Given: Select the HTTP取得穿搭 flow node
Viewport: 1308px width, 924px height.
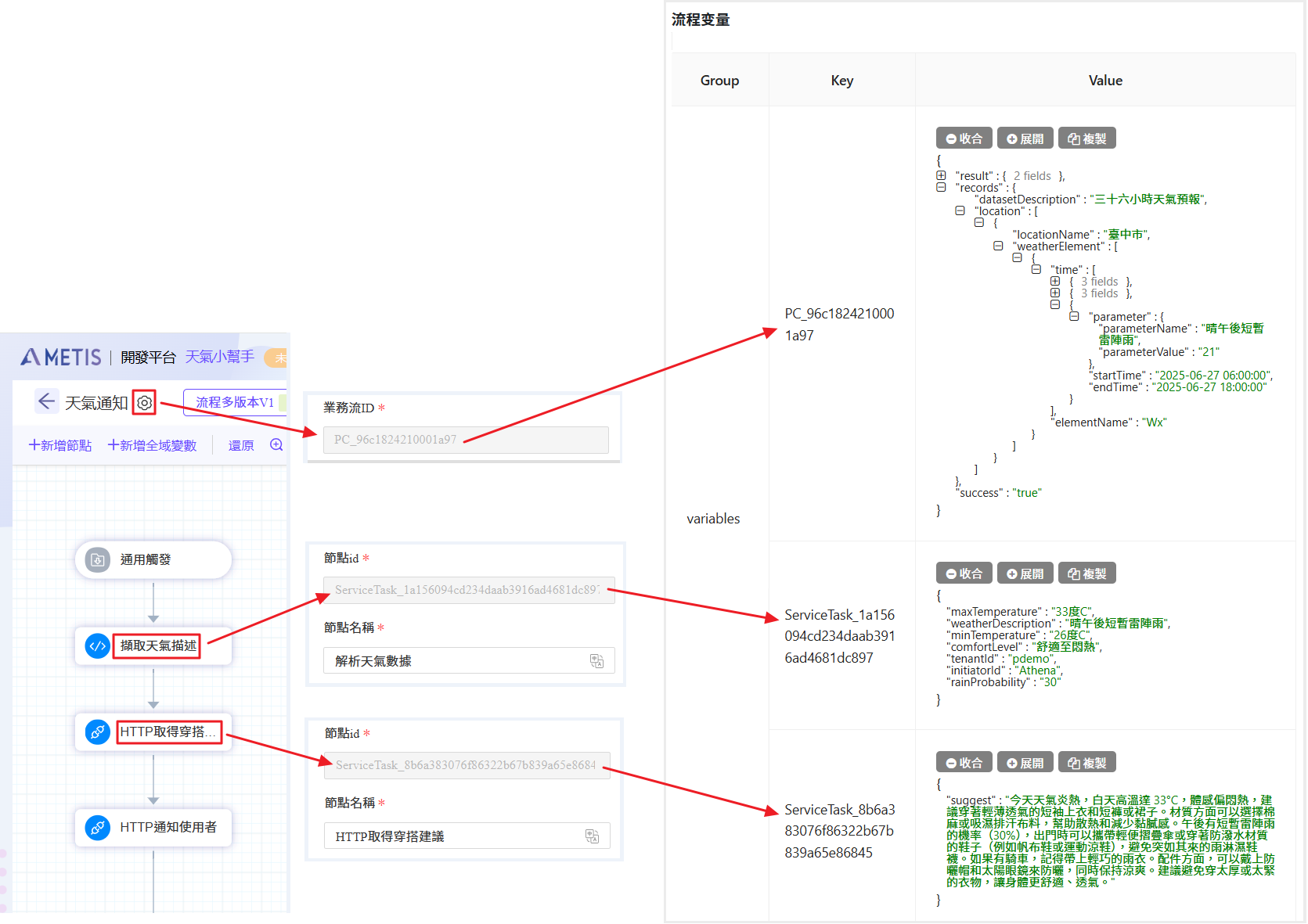Looking at the screenshot, I should coord(153,732).
